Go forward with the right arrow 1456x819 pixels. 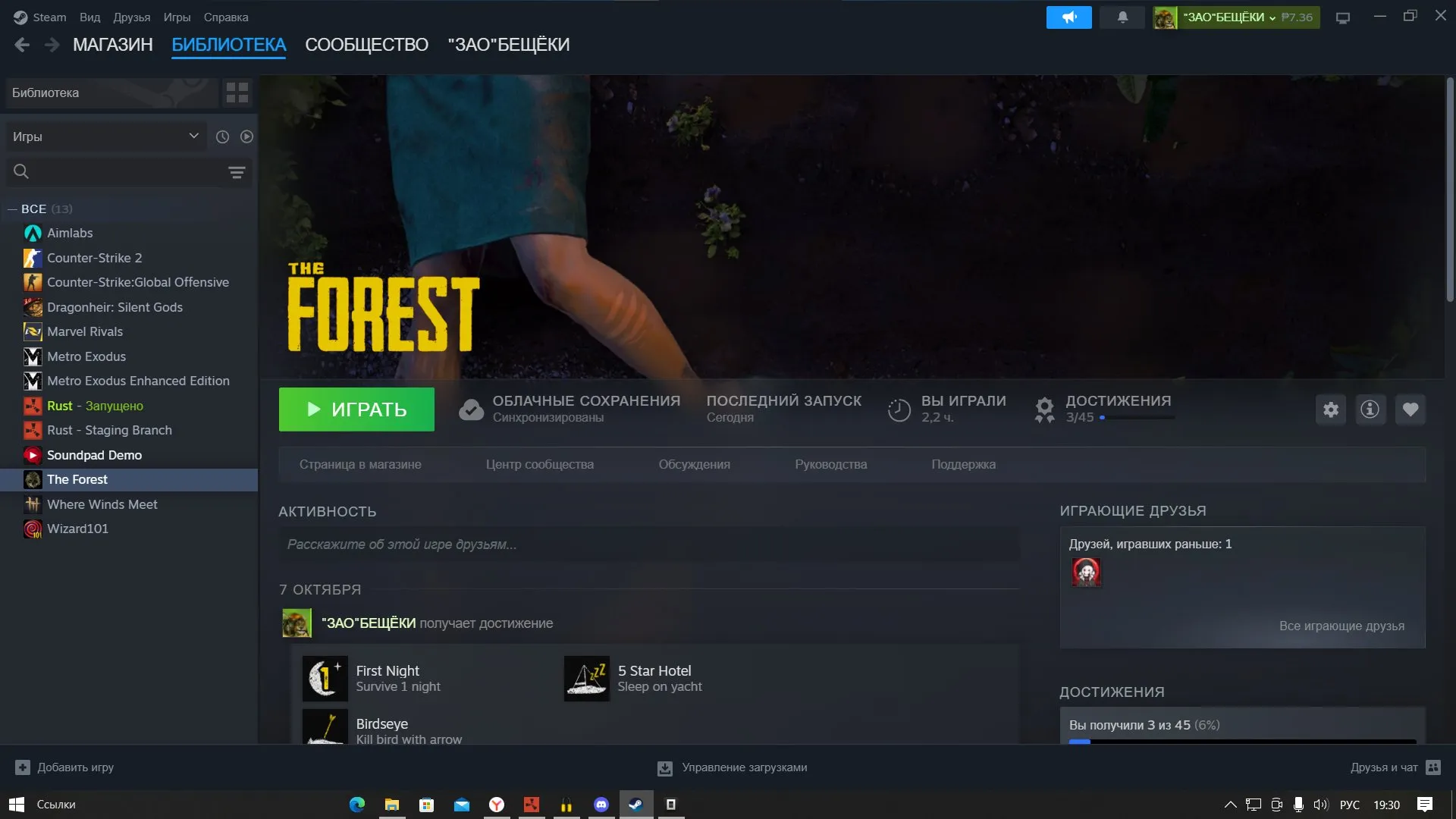coord(52,45)
